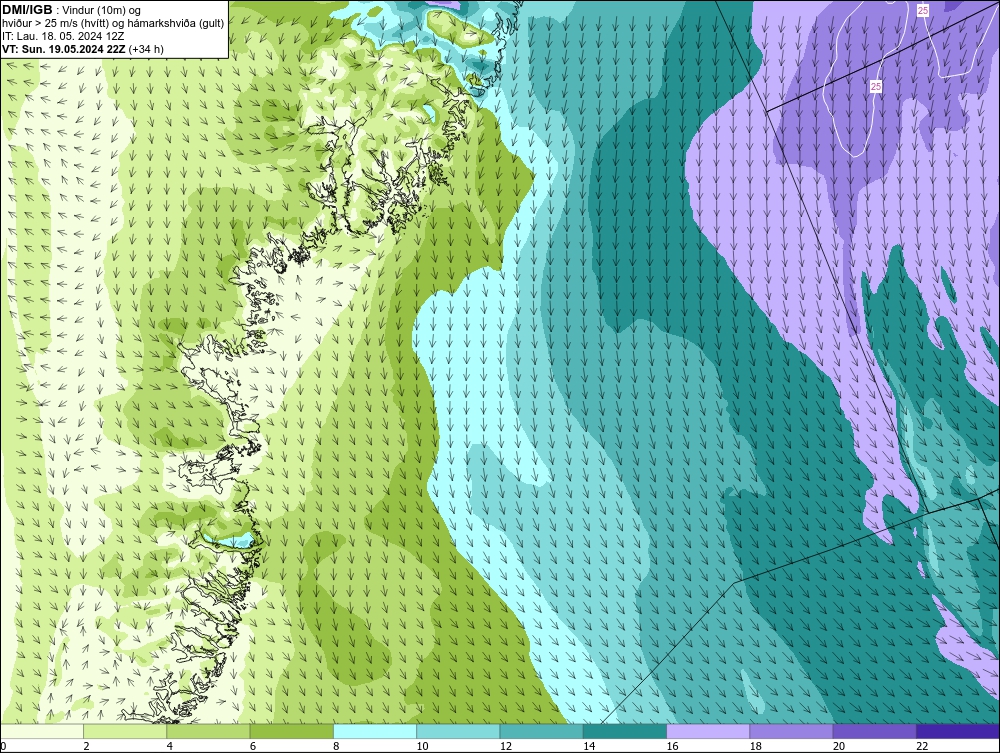Click the 'Vindur (10m) og' label
The image size is (1000, 753).
point(103,11)
